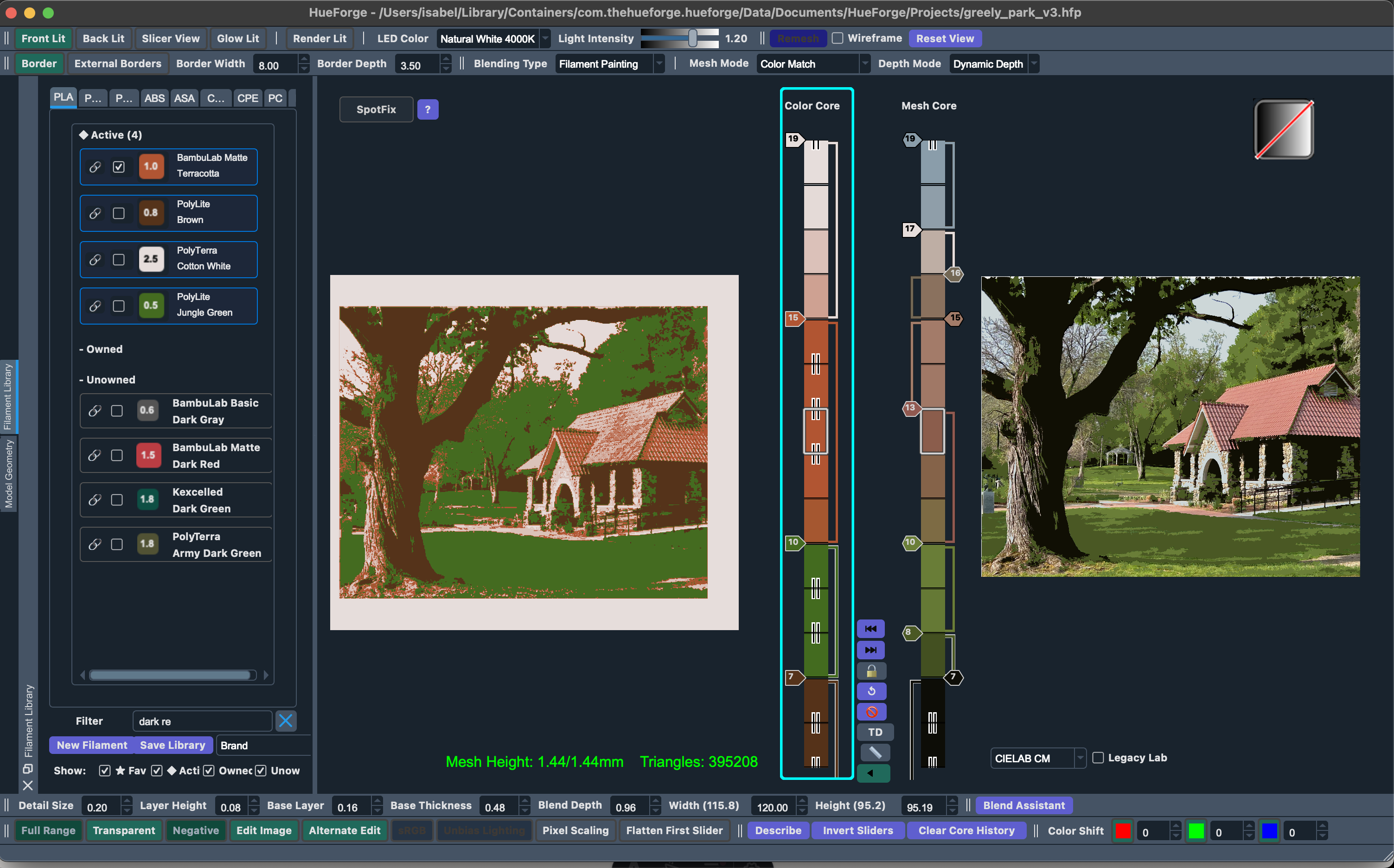Click the TD button by sliders
Screen dimensions: 1394x868
875,732
